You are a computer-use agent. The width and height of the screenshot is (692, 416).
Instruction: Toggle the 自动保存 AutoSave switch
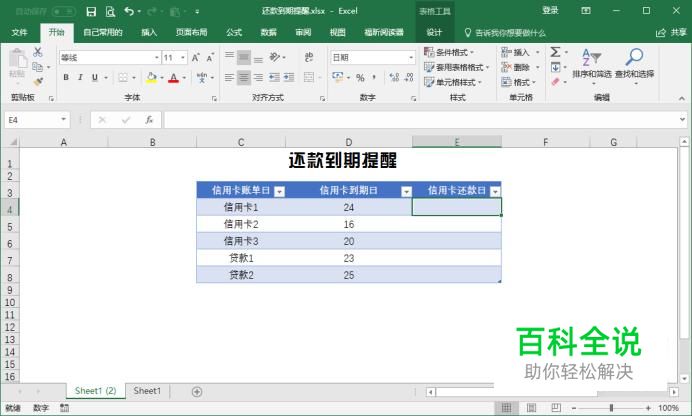(64, 12)
